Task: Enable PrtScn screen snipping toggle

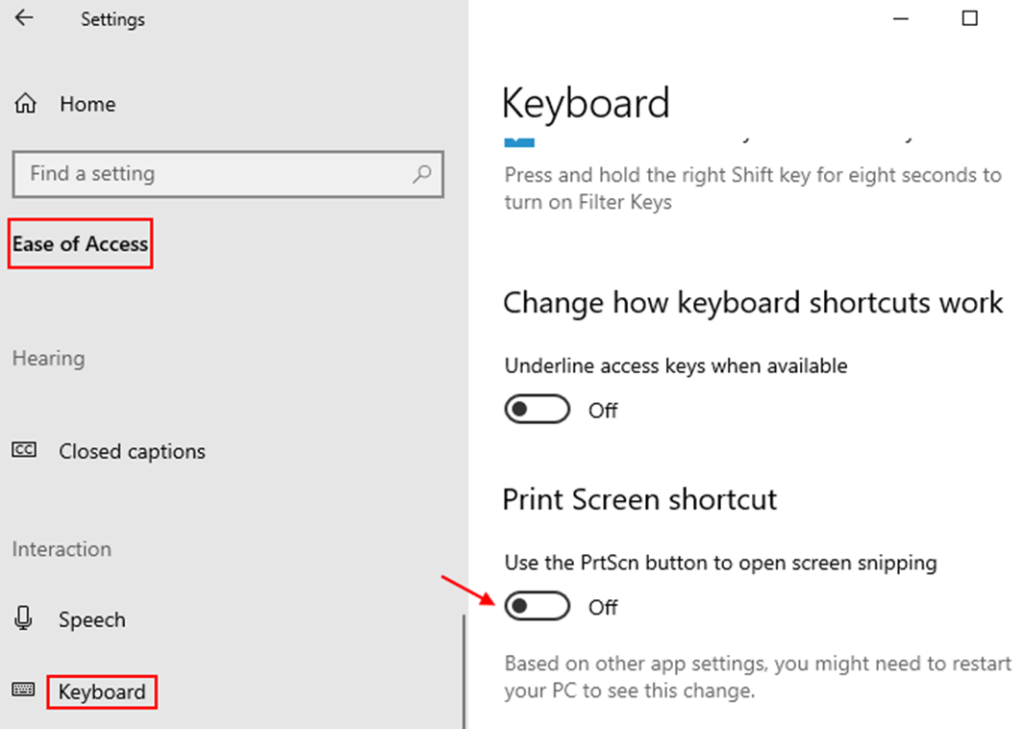Action: [x=536, y=606]
